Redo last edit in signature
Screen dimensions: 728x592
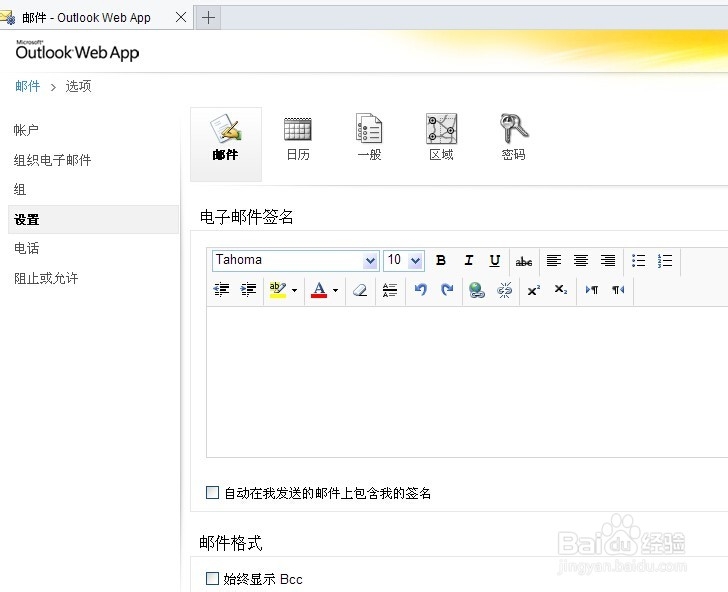447,290
